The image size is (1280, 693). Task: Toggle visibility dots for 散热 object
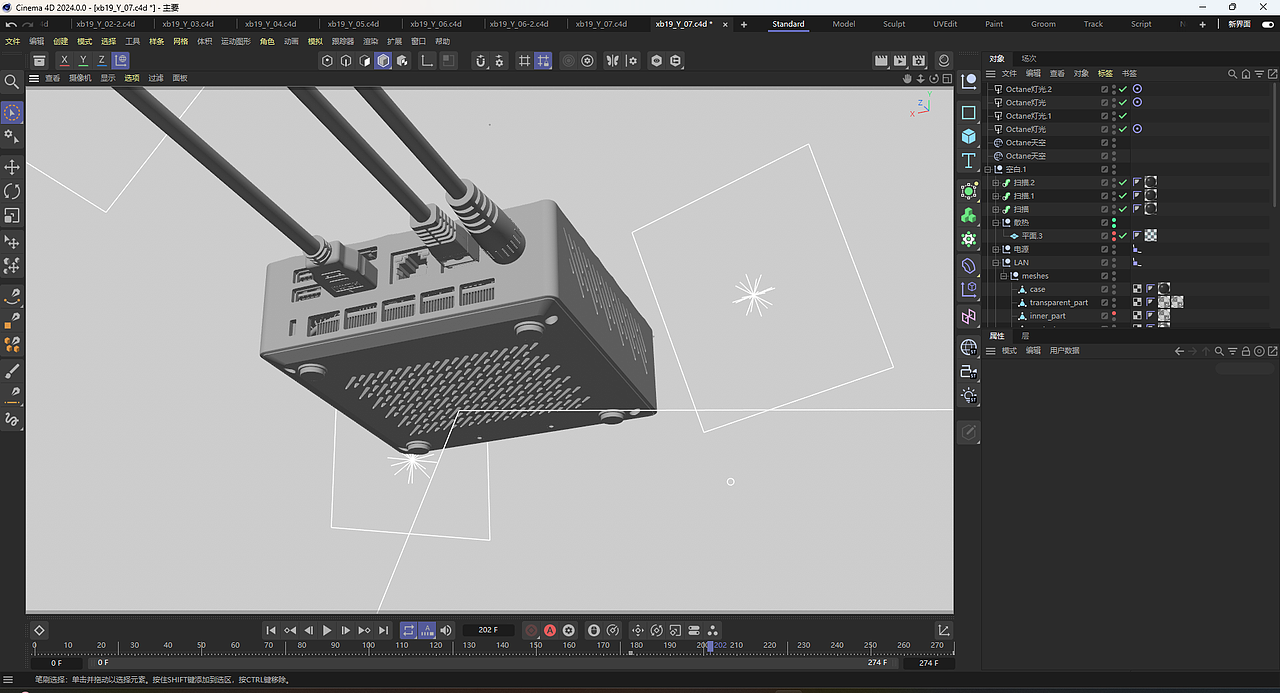tap(1114, 223)
